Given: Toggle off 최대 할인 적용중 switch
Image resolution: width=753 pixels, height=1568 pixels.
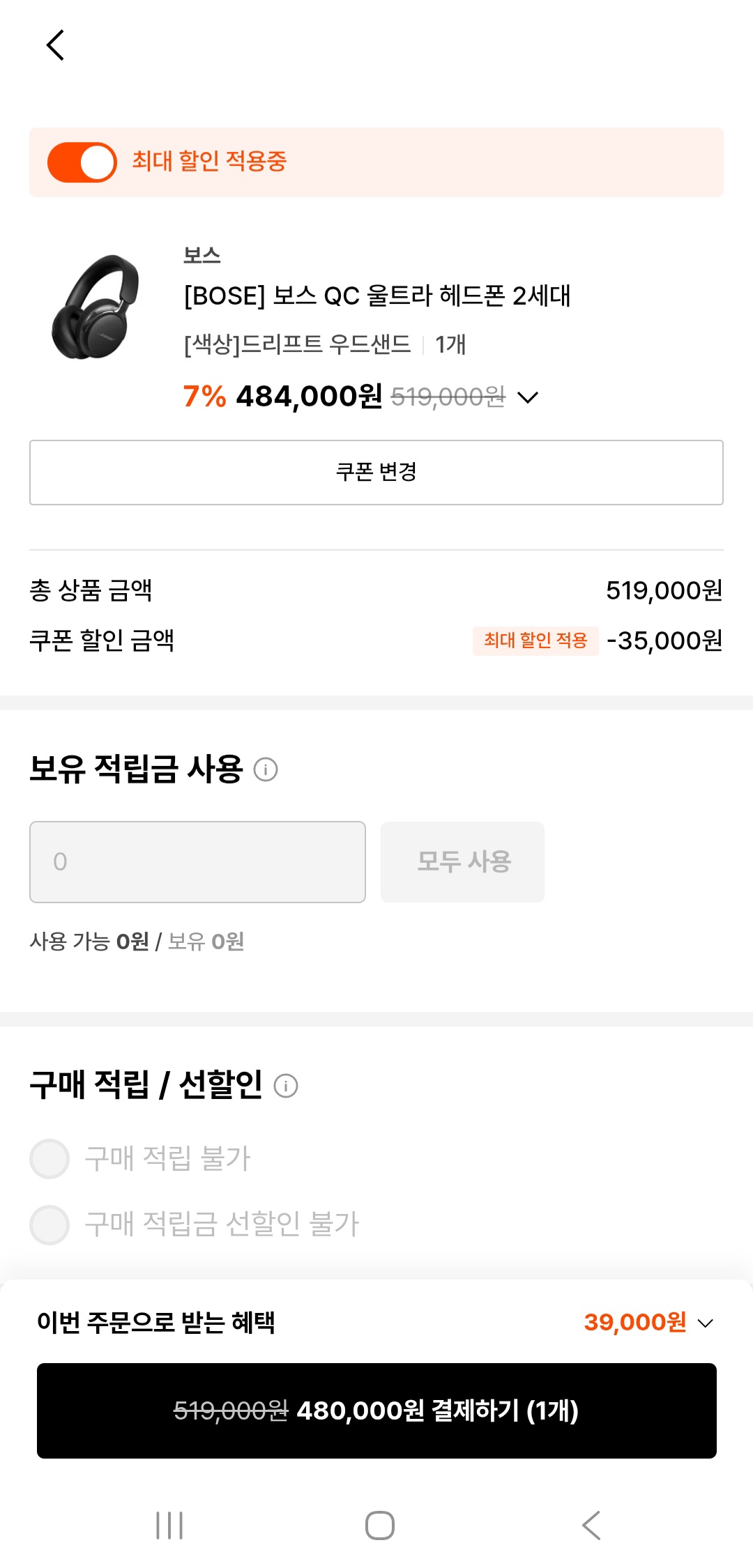Looking at the screenshot, I should click(82, 162).
